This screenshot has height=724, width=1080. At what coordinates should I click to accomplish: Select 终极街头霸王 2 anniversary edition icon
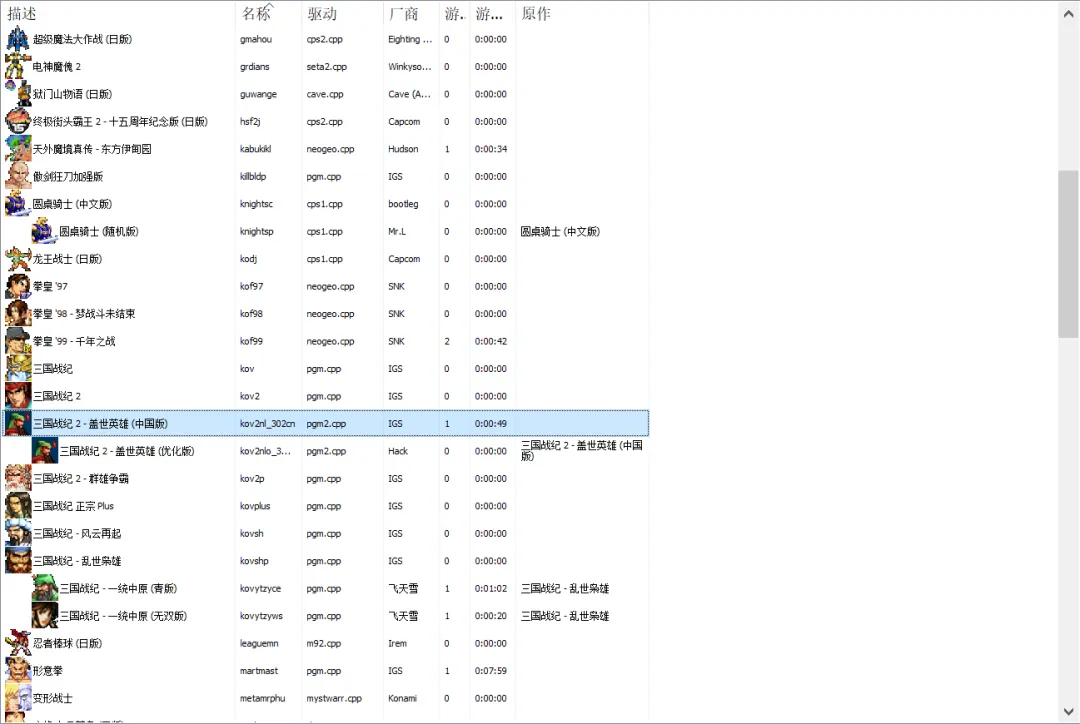[18, 121]
